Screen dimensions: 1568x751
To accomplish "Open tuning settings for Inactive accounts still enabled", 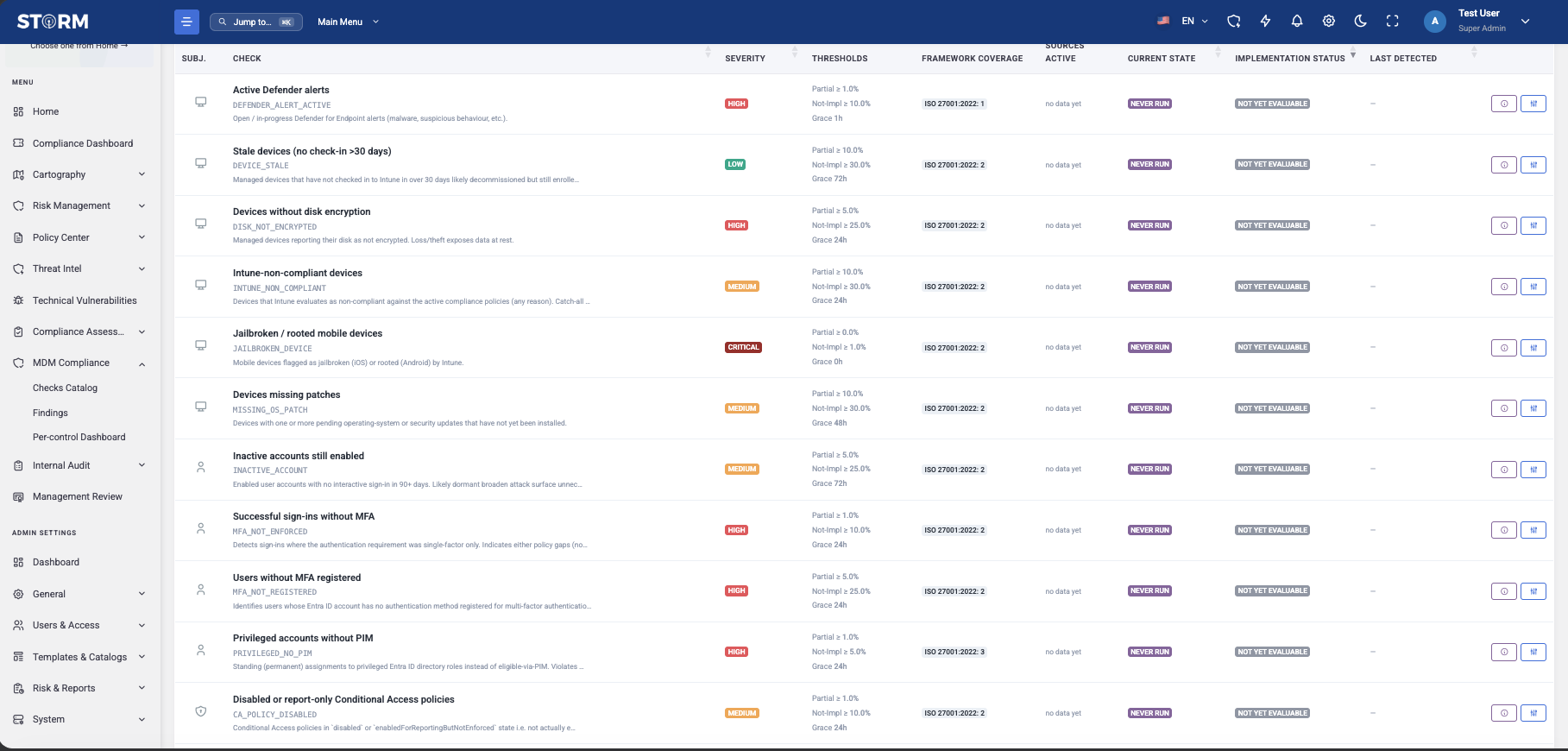I will 1533,470.
